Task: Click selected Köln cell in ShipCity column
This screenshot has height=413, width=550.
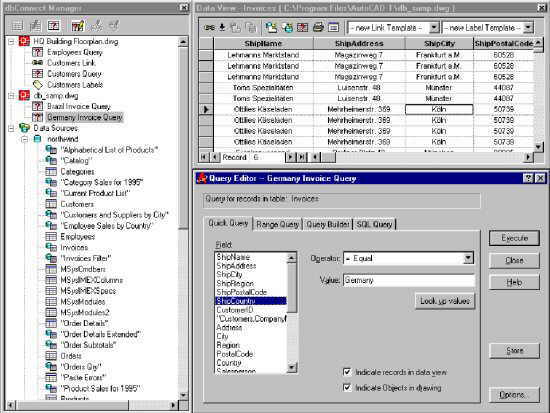Action: pos(439,109)
